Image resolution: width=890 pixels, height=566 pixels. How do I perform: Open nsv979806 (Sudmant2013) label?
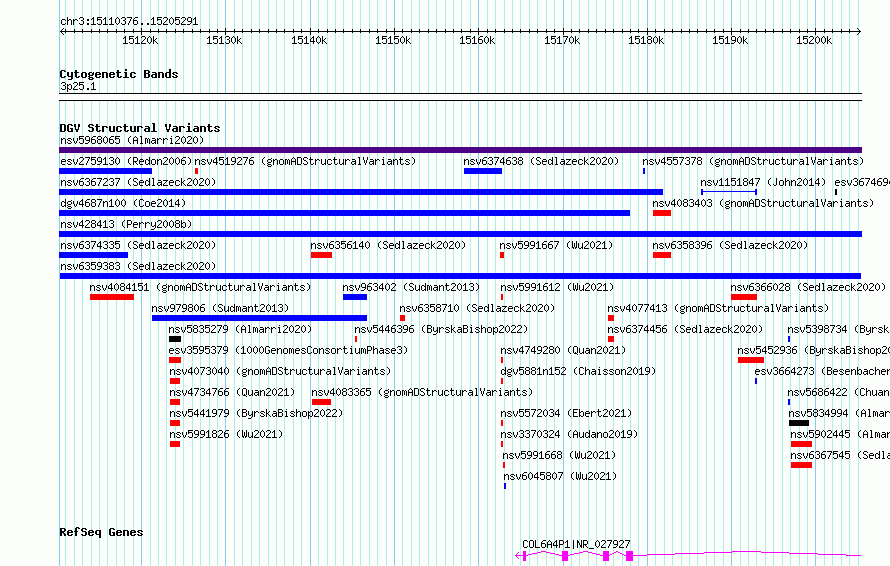click(220, 308)
